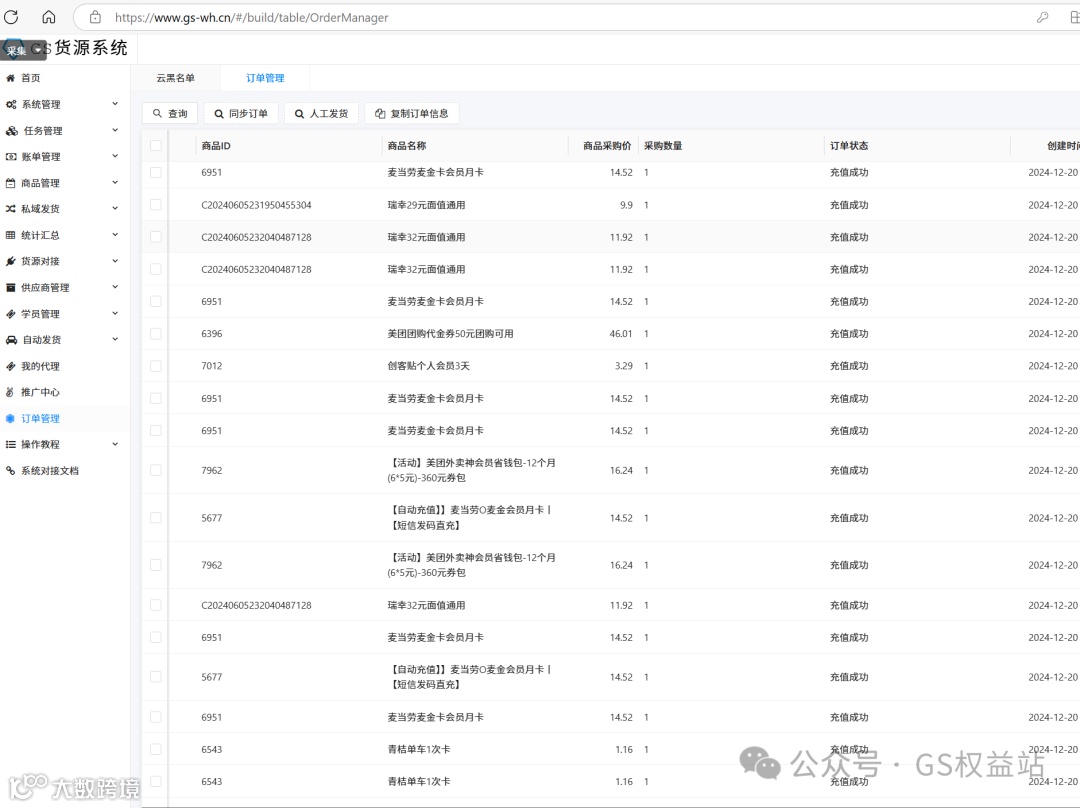Click the 人工发货 button

pos(322,114)
